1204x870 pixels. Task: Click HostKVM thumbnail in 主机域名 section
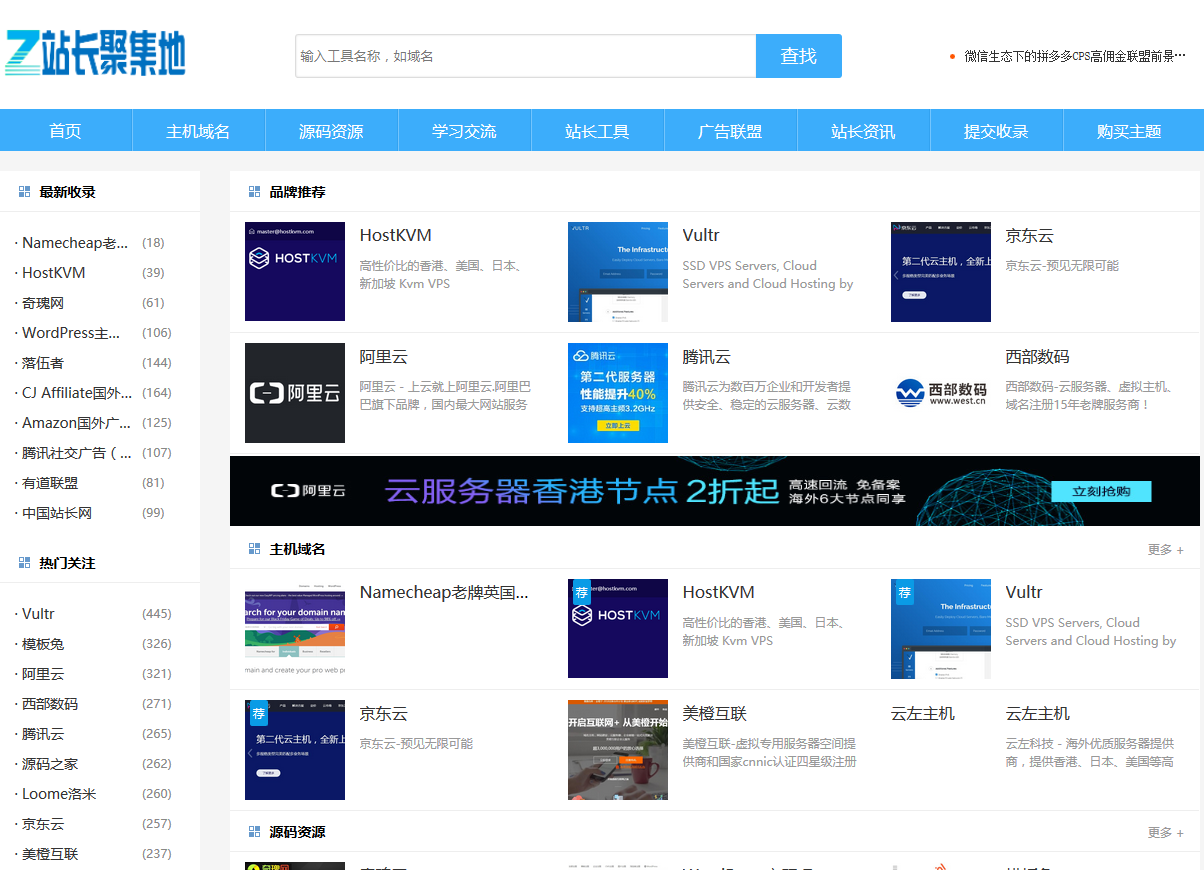coord(618,629)
